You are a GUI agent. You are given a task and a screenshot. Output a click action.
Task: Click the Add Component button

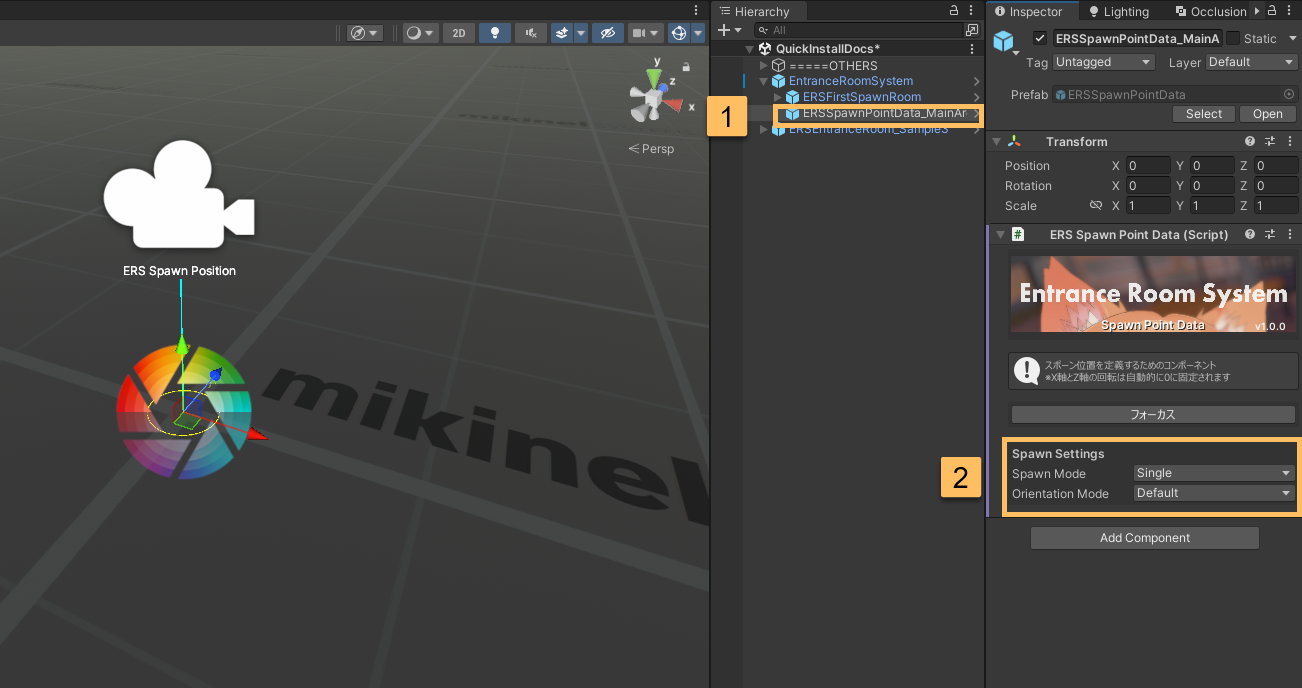pos(1144,538)
